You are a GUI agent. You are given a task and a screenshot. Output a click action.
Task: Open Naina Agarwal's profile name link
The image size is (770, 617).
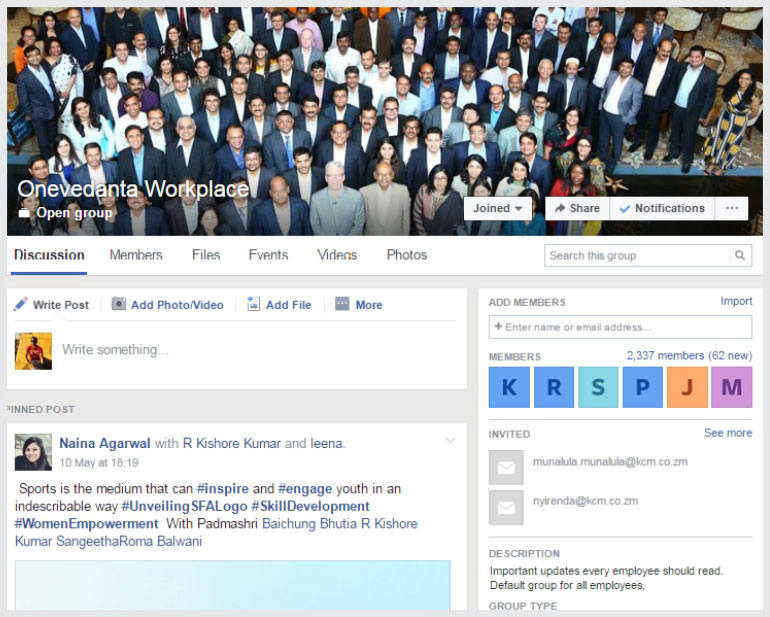pos(105,443)
